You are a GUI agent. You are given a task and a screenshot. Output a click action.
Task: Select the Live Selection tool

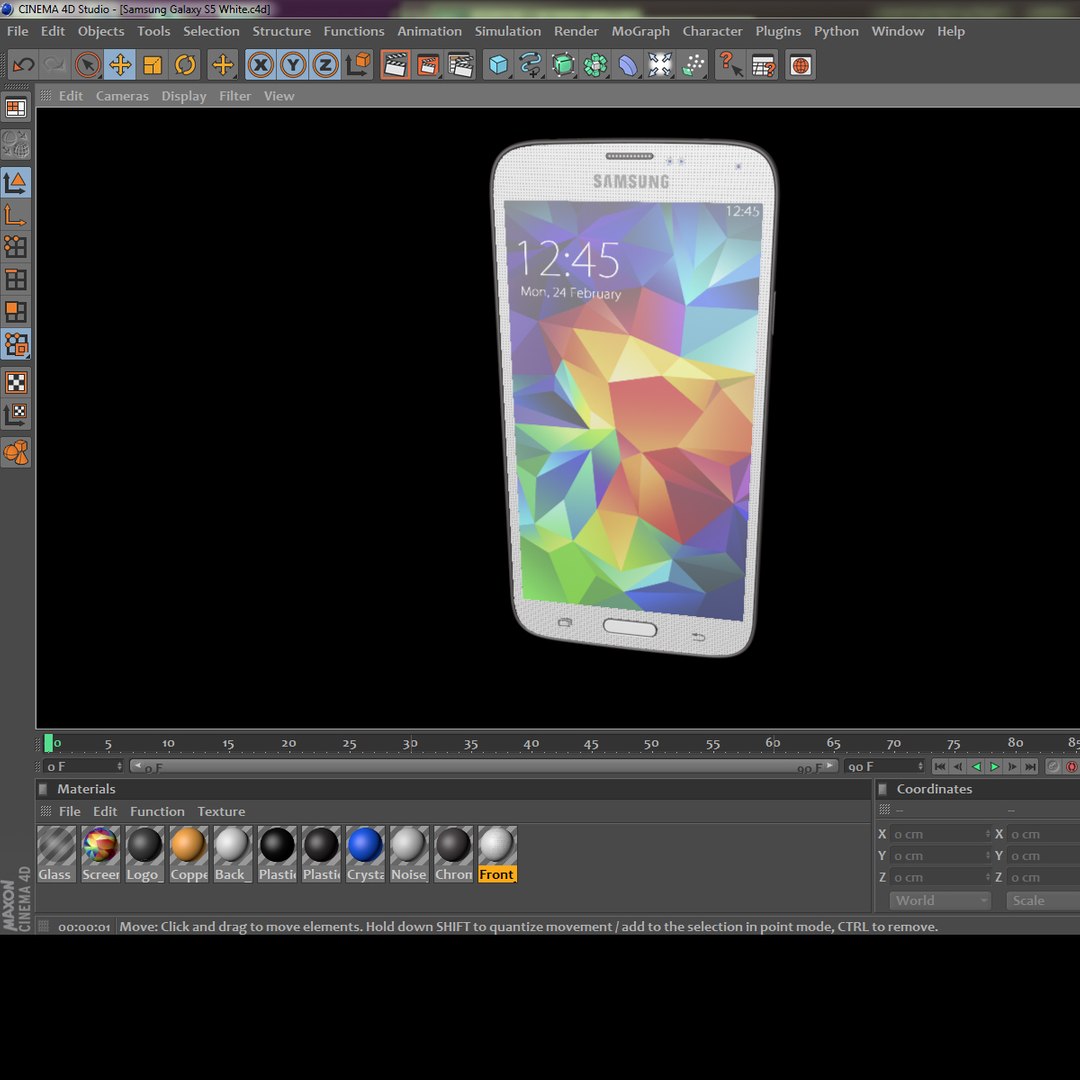pyautogui.click(x=87, y=65)
